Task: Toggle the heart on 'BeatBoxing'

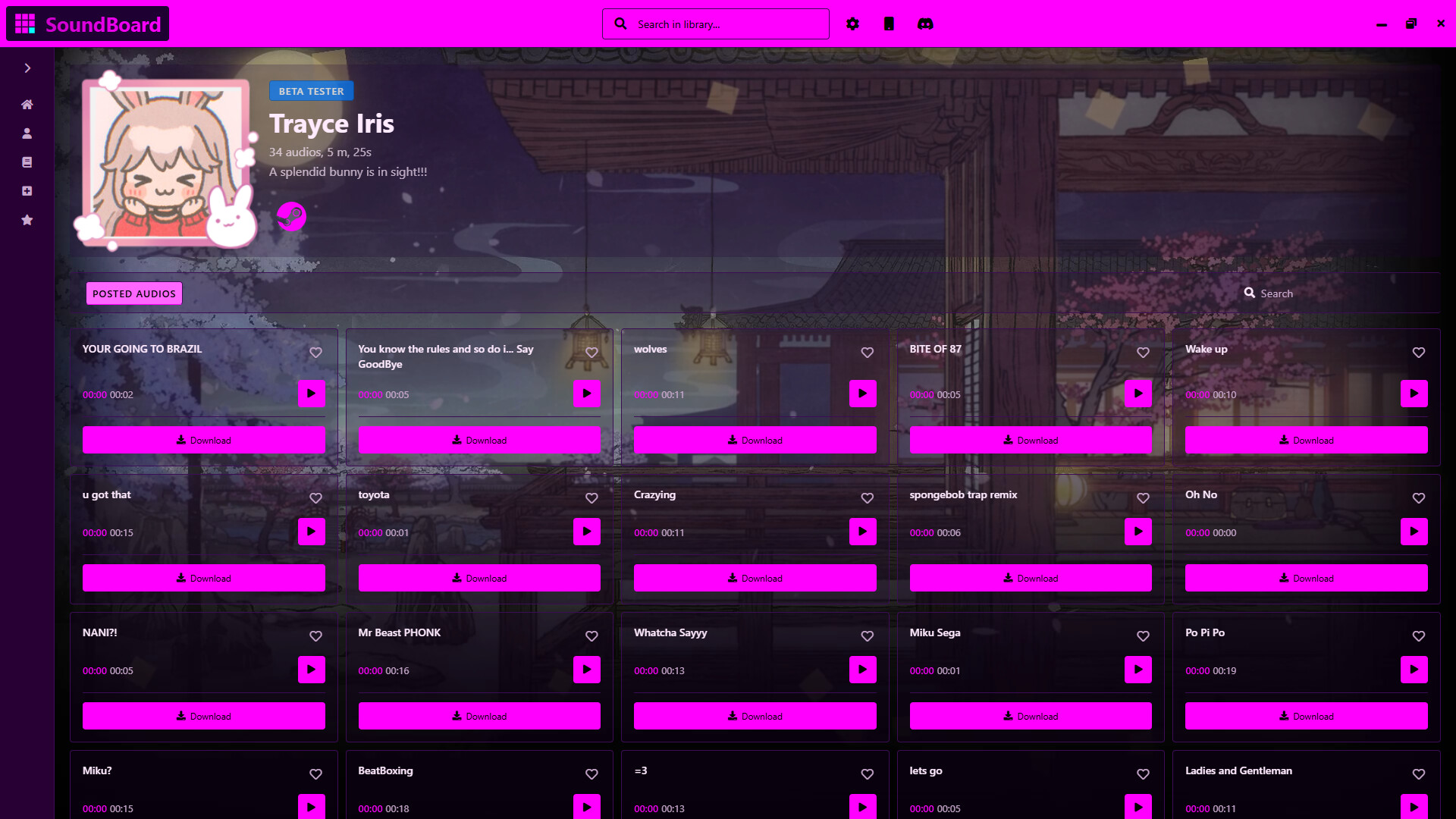Action: pos(591,774)
